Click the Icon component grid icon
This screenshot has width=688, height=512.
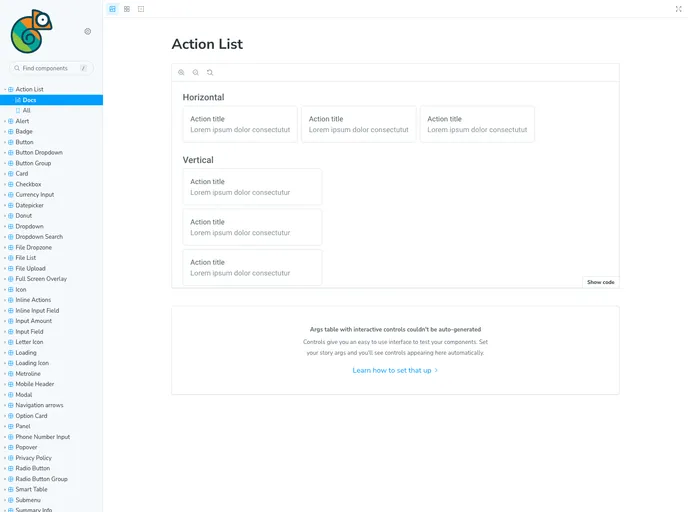coord(11,290)
